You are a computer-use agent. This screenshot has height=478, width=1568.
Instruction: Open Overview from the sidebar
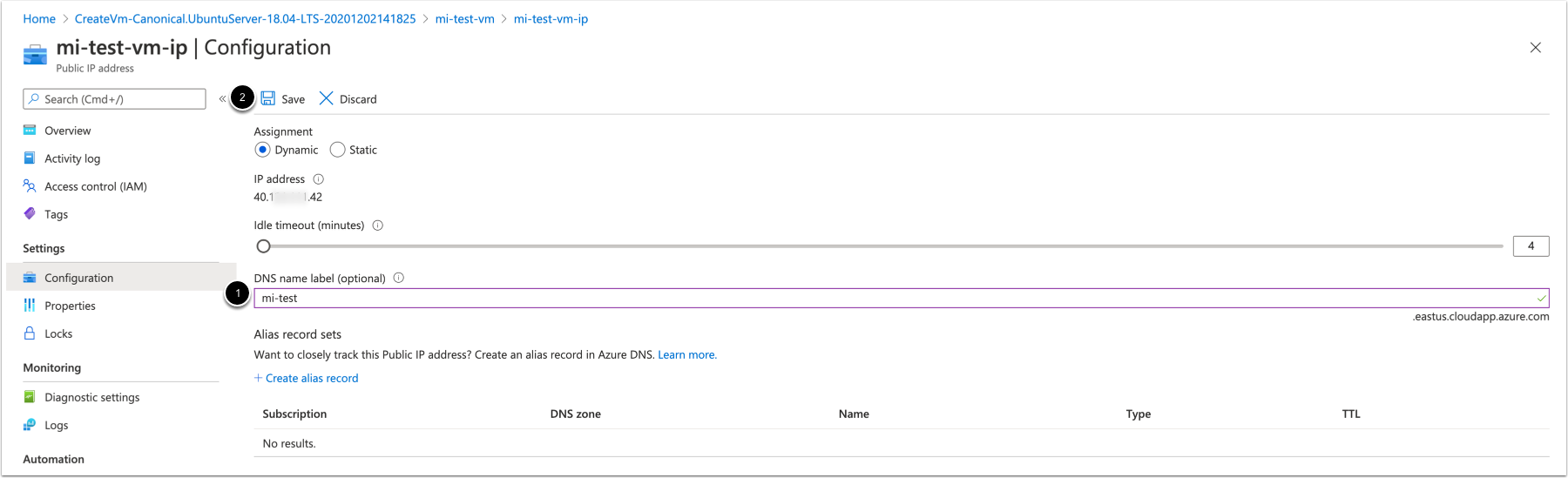point(67,131)
